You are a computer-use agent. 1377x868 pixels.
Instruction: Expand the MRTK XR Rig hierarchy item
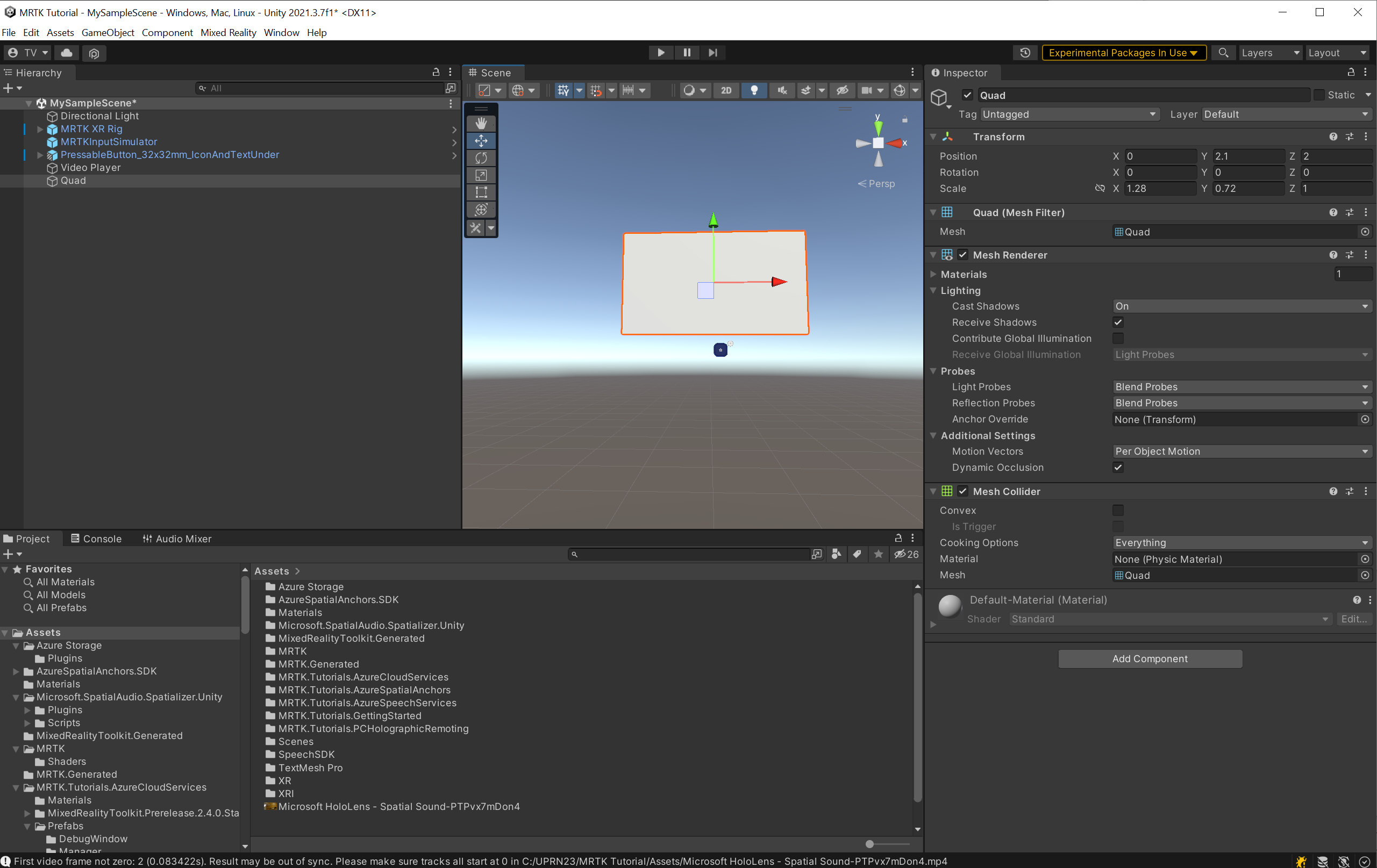tap(40, 129)
